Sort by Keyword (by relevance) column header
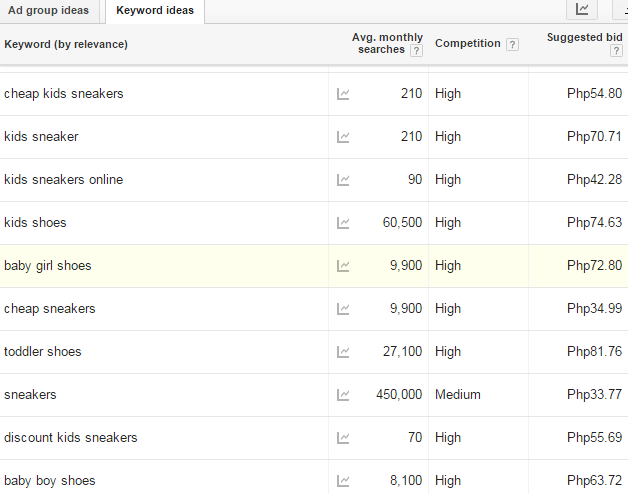 (66, 44)
